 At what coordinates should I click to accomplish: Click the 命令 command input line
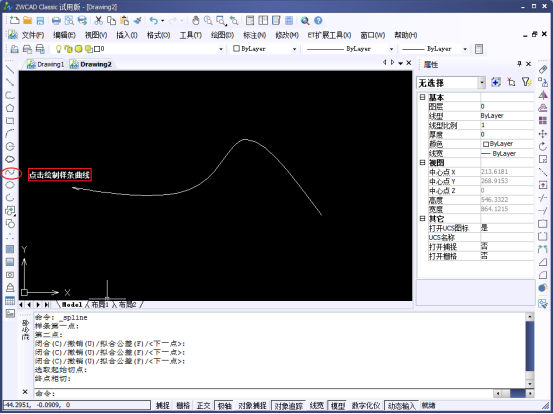(x=263, y=393)
